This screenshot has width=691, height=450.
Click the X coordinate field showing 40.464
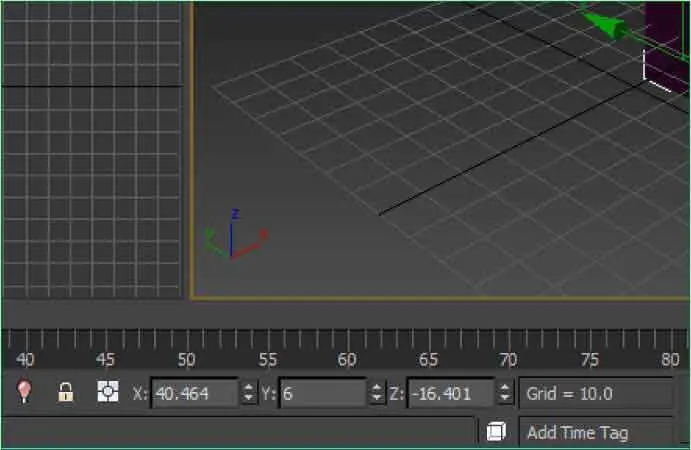coord(195,393)
